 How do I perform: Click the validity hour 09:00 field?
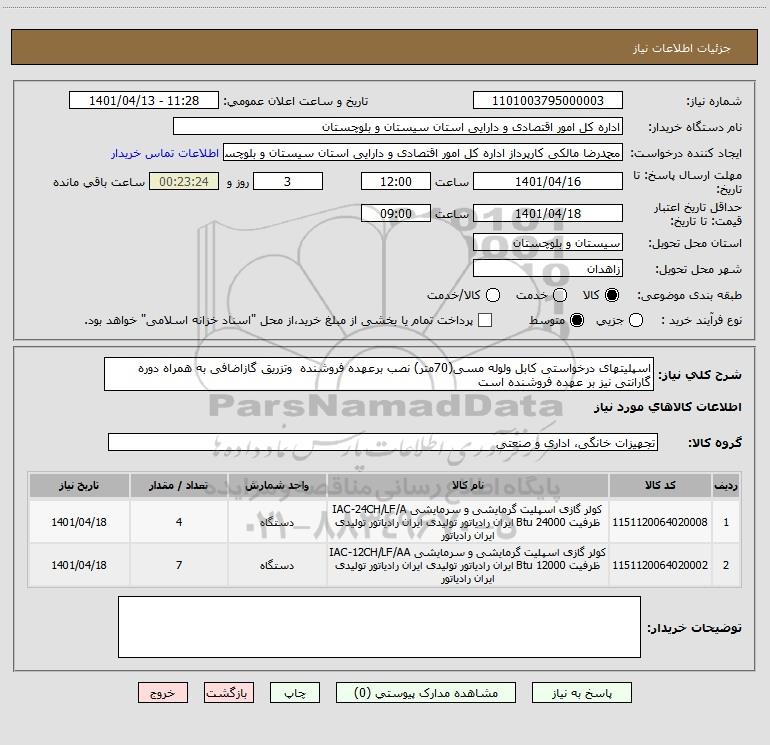pos(396,213)
